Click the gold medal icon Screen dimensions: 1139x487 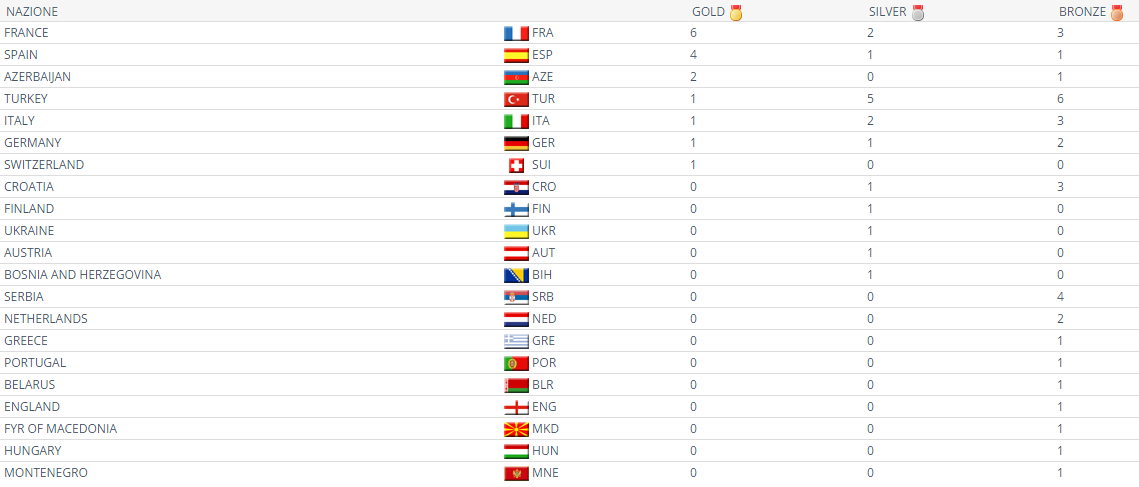(x=736, y=13)
